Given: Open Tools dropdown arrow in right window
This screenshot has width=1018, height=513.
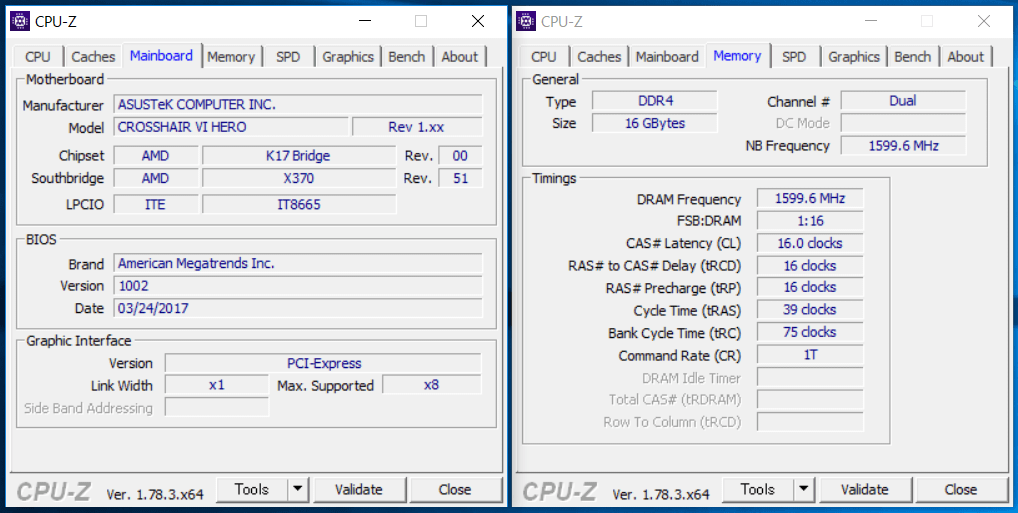Looking at the screenshot, I should click(x=804, y=490).
